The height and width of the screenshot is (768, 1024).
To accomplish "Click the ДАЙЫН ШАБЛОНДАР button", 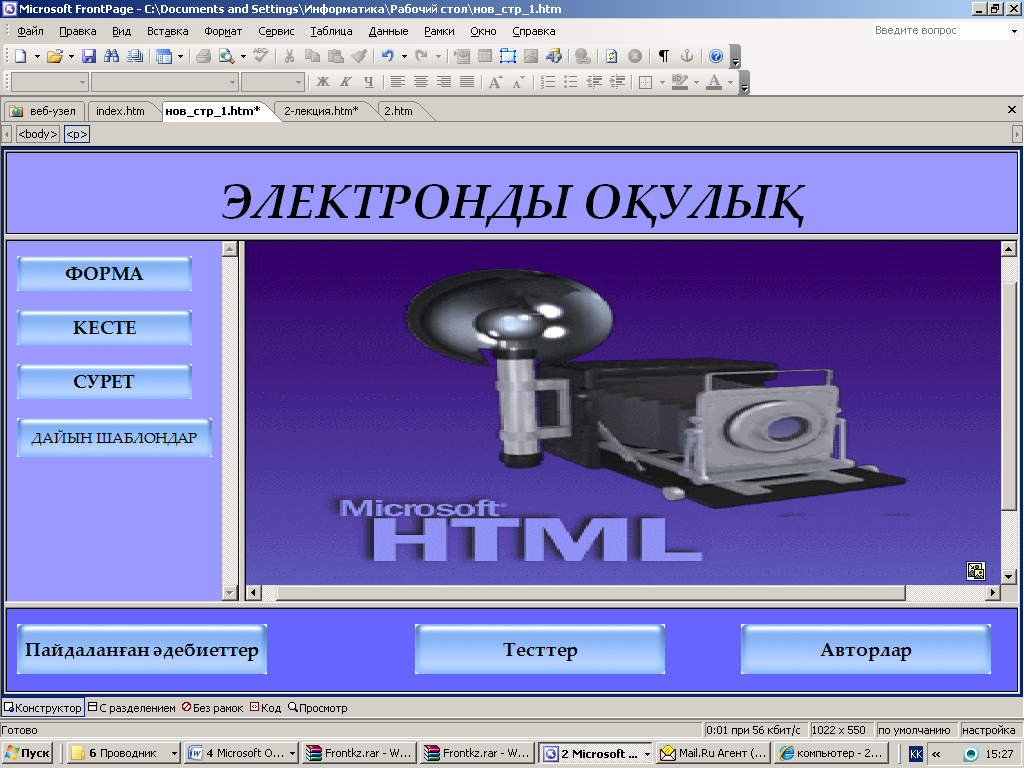I will [x=114, y=438].
